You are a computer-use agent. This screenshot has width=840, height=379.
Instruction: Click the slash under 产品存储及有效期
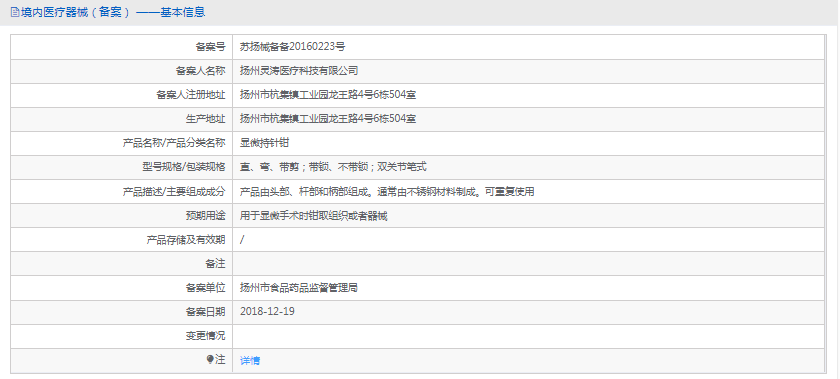point(242,240)
